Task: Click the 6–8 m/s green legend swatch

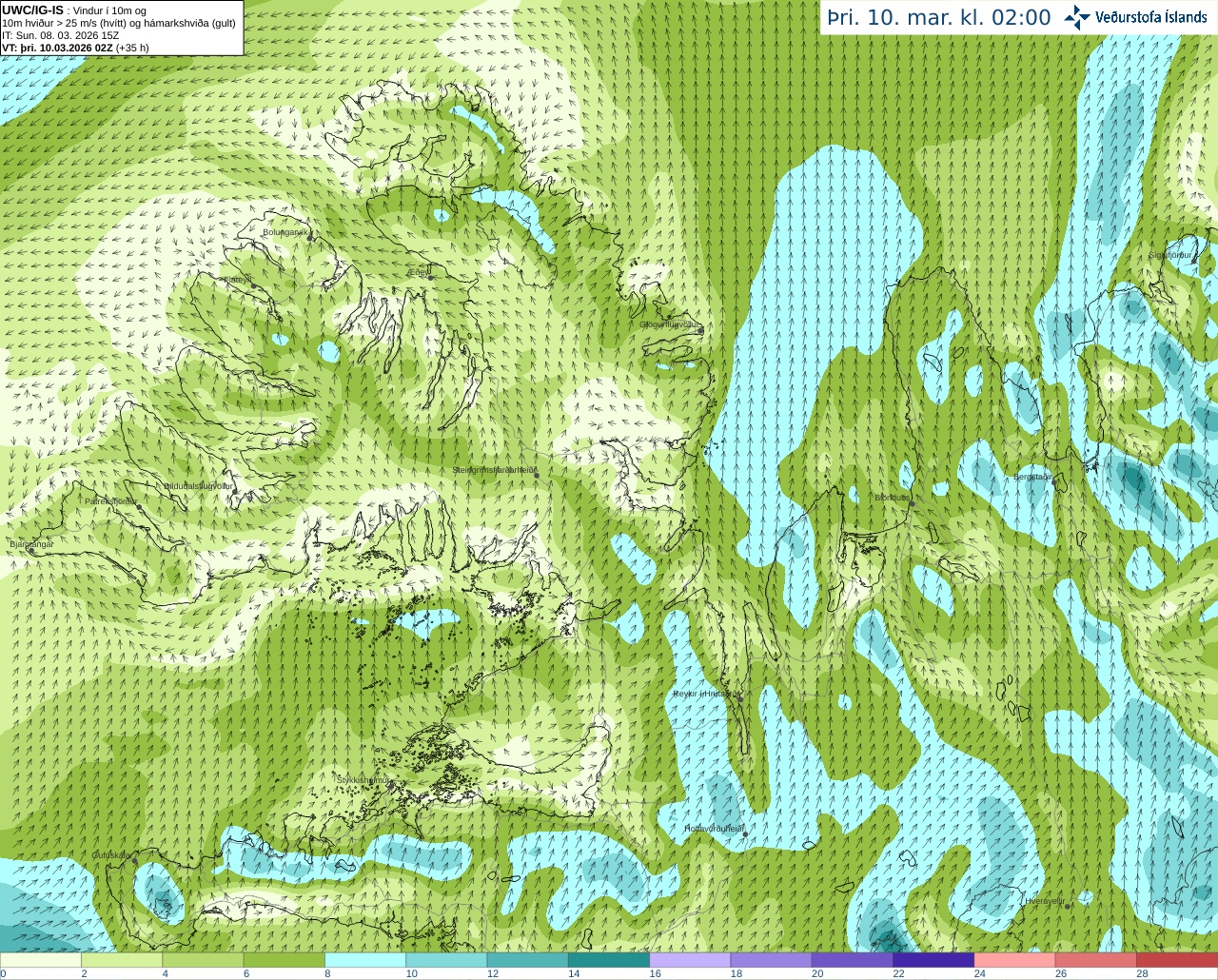Action: pyautogui.click(x=285, y=960)
